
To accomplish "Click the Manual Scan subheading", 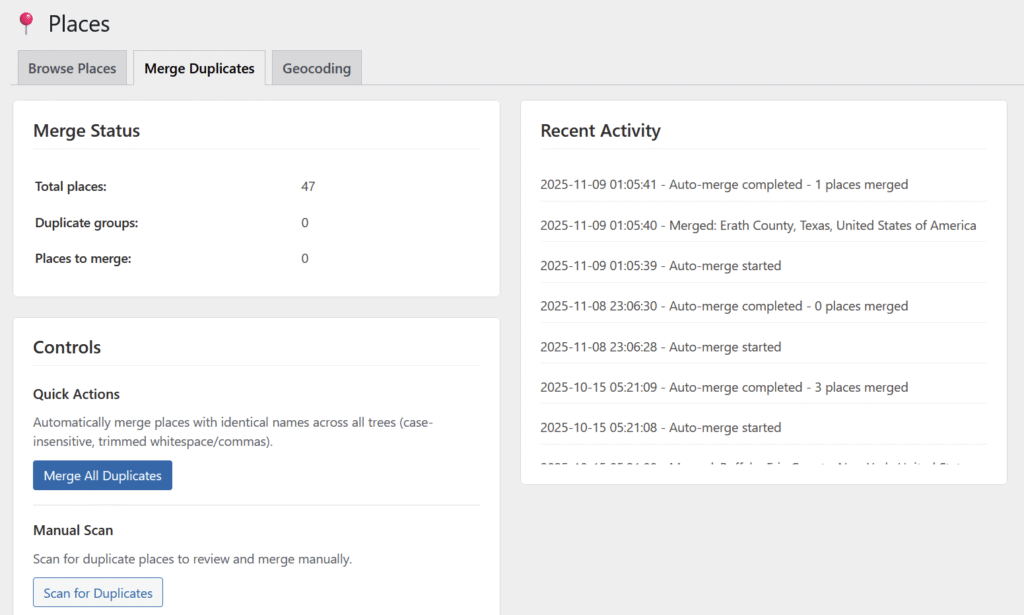I will point(71,530).
